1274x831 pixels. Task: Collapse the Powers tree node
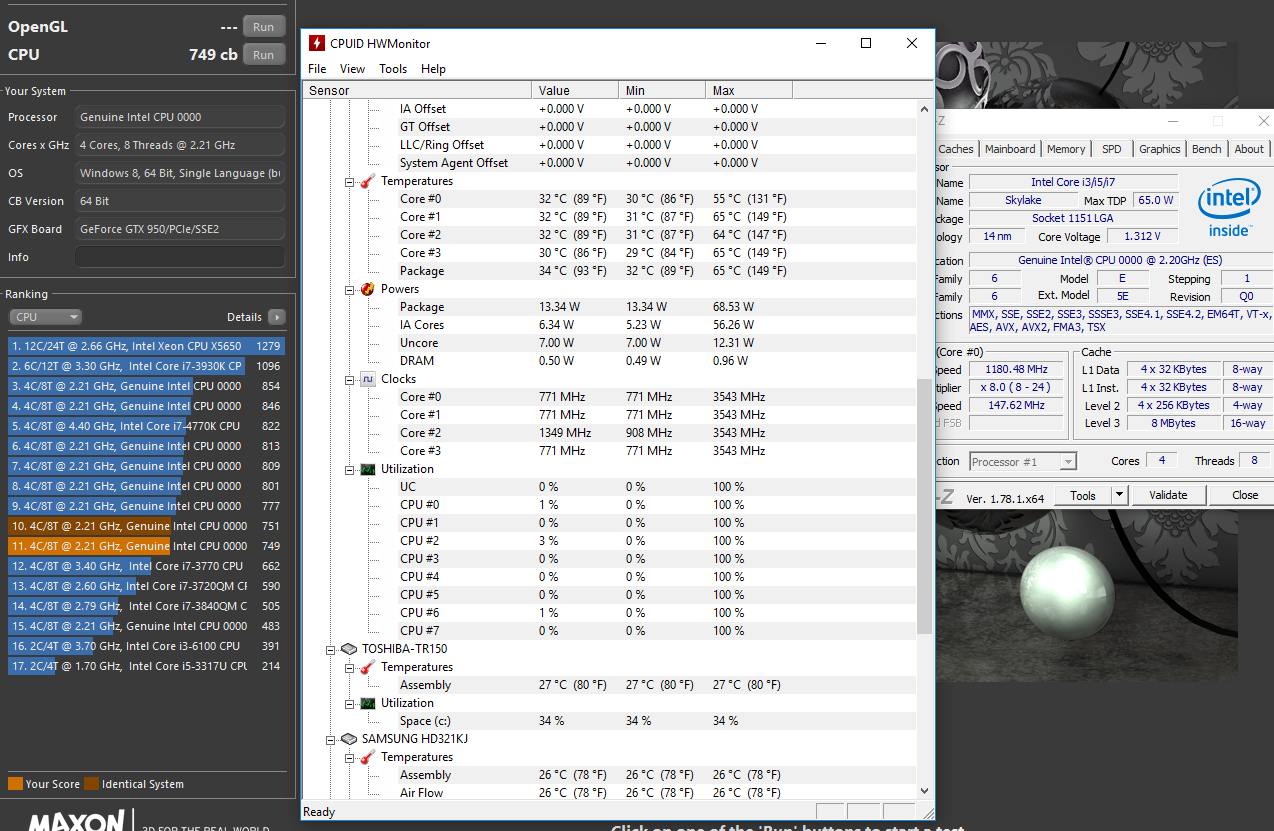350,290
